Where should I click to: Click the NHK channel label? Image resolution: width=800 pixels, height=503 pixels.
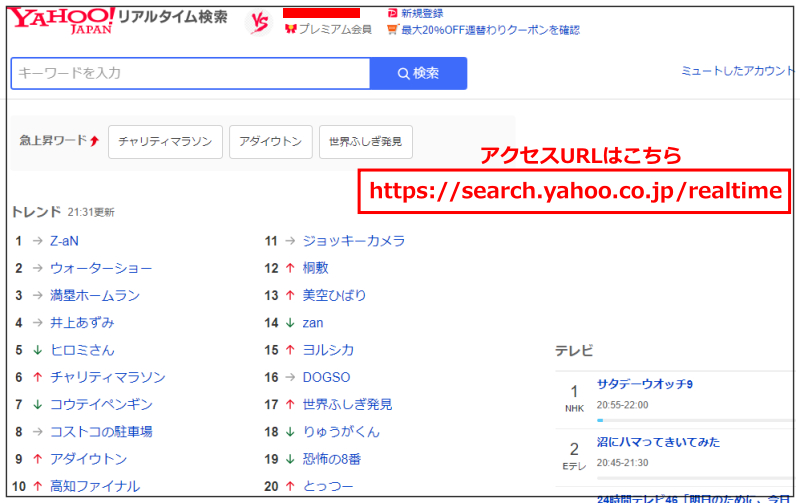pos(574,409)
